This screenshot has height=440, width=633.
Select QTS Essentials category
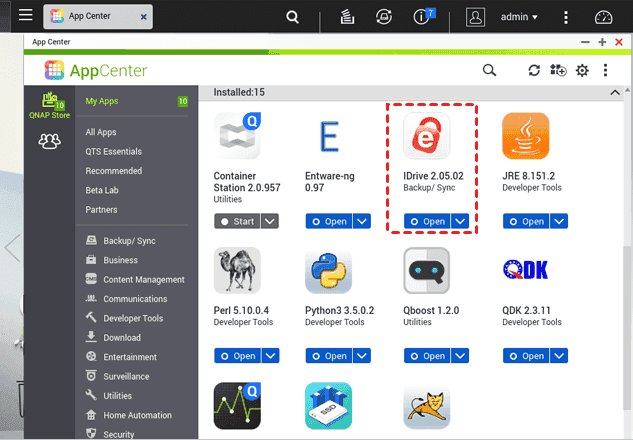(113, 151)
